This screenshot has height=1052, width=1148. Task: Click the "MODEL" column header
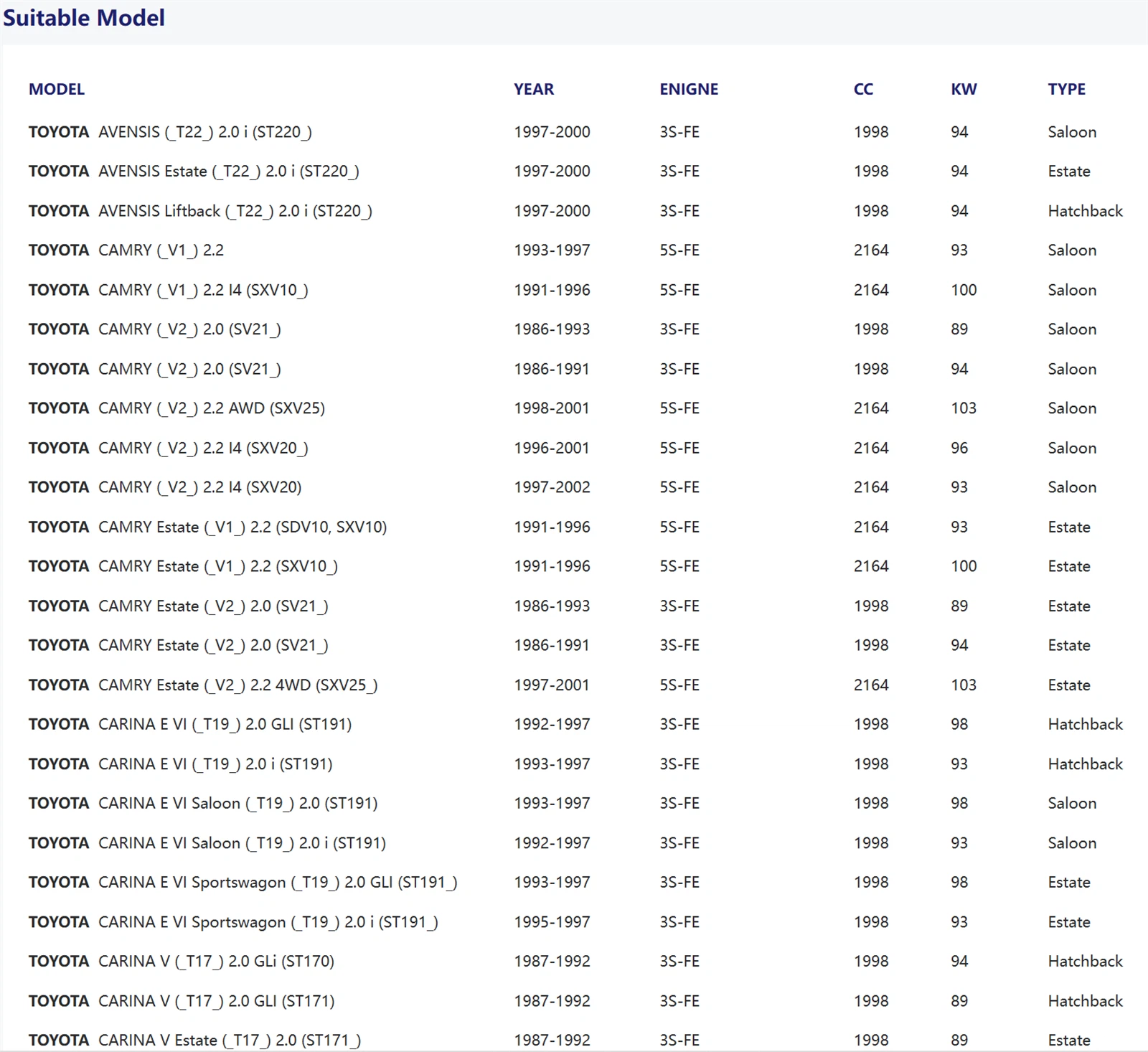point(57,90)
